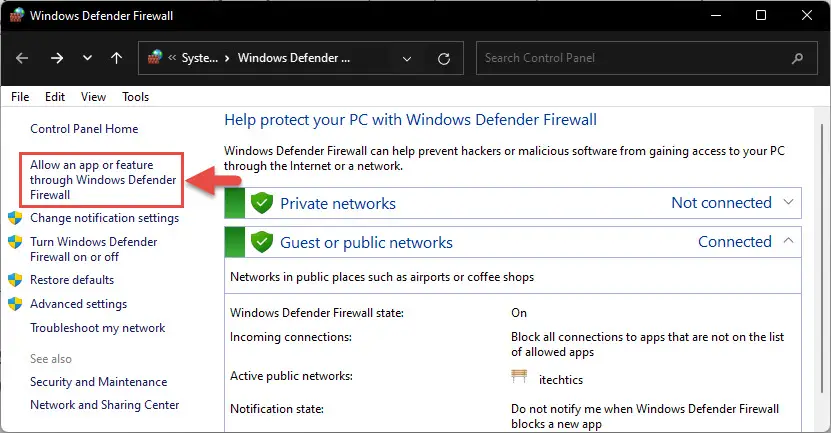Expand the Private networks section
This screenshot has height=433, width=831.
tap(789, 202)
